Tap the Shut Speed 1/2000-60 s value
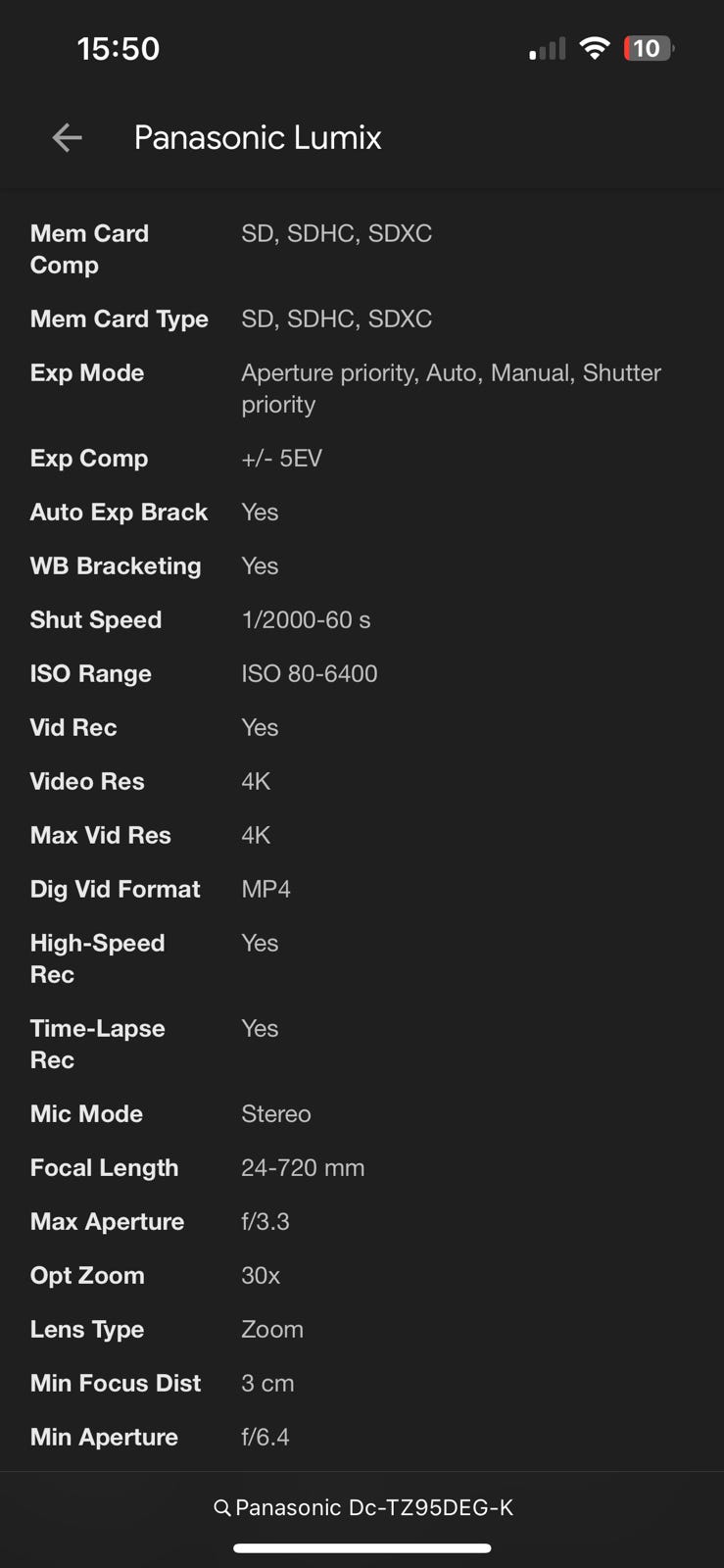The width and height of the screenshot is (724, 1568). point(306,619)
